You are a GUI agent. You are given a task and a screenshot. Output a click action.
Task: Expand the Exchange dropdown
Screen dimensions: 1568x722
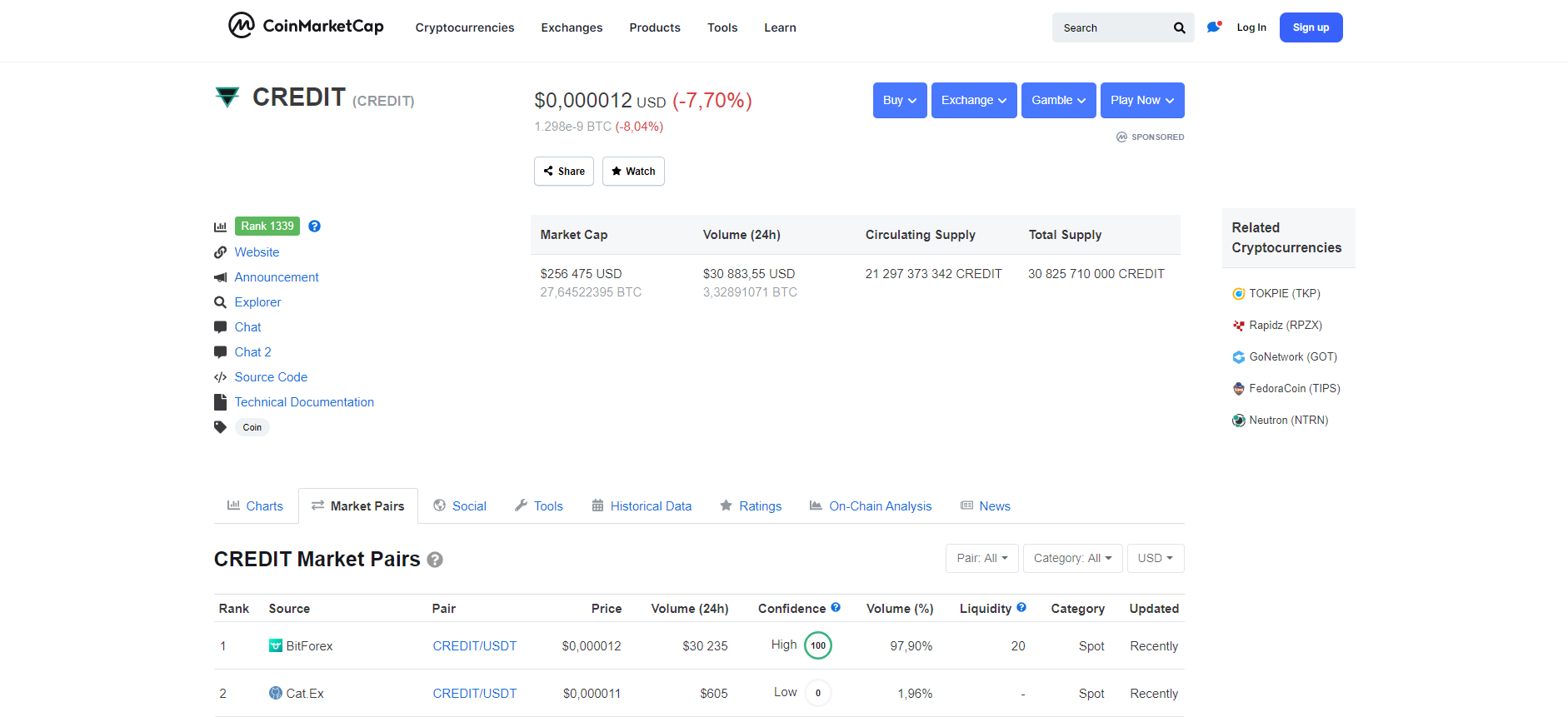(x=974, y=100)
